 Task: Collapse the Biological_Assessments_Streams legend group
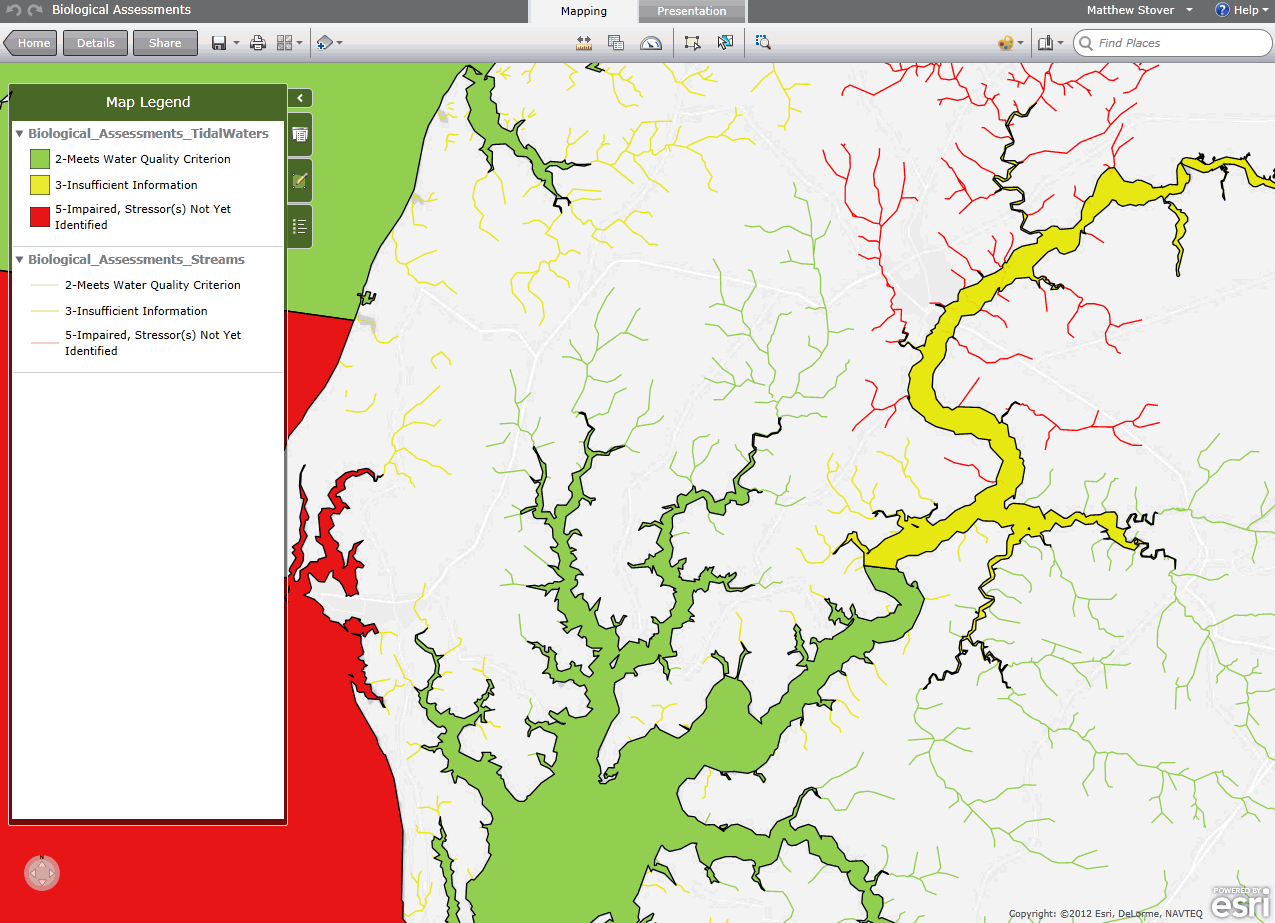click(20, 259)
